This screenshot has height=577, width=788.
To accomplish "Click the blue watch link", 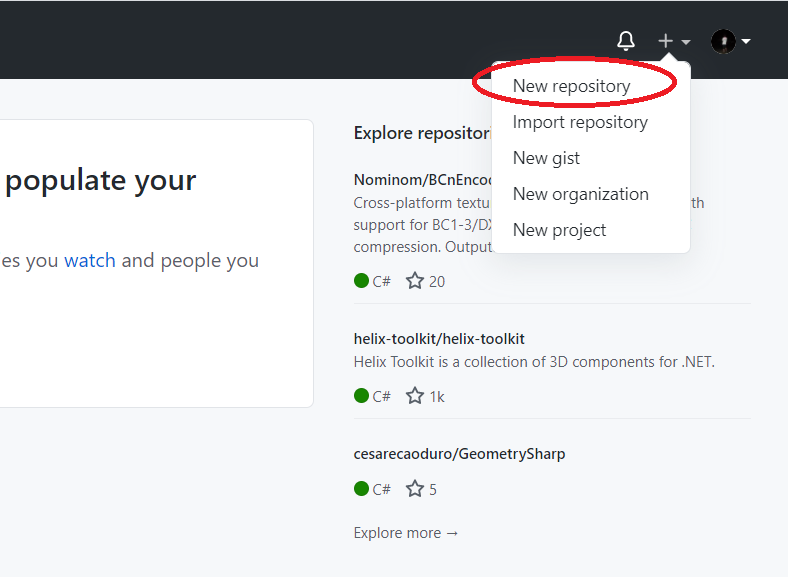I will [90, 260].
